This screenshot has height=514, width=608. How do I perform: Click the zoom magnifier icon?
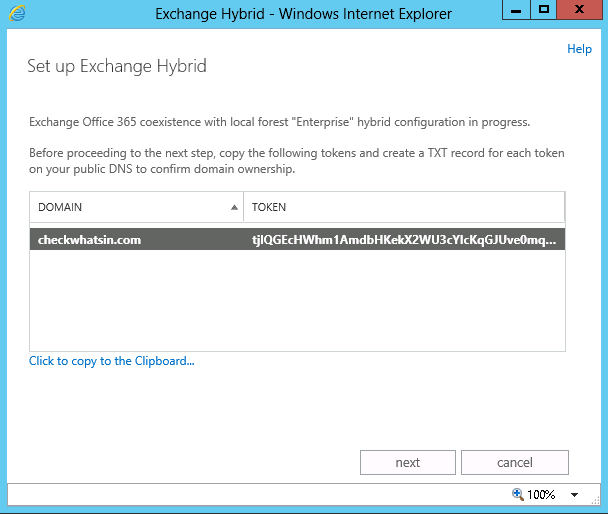pos(518,494)
